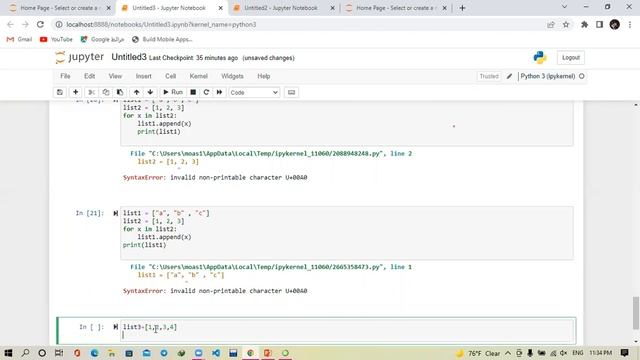Open Chrome three-dot menu
The height and width of the screenshot is (360, 640).
(630, 24)
